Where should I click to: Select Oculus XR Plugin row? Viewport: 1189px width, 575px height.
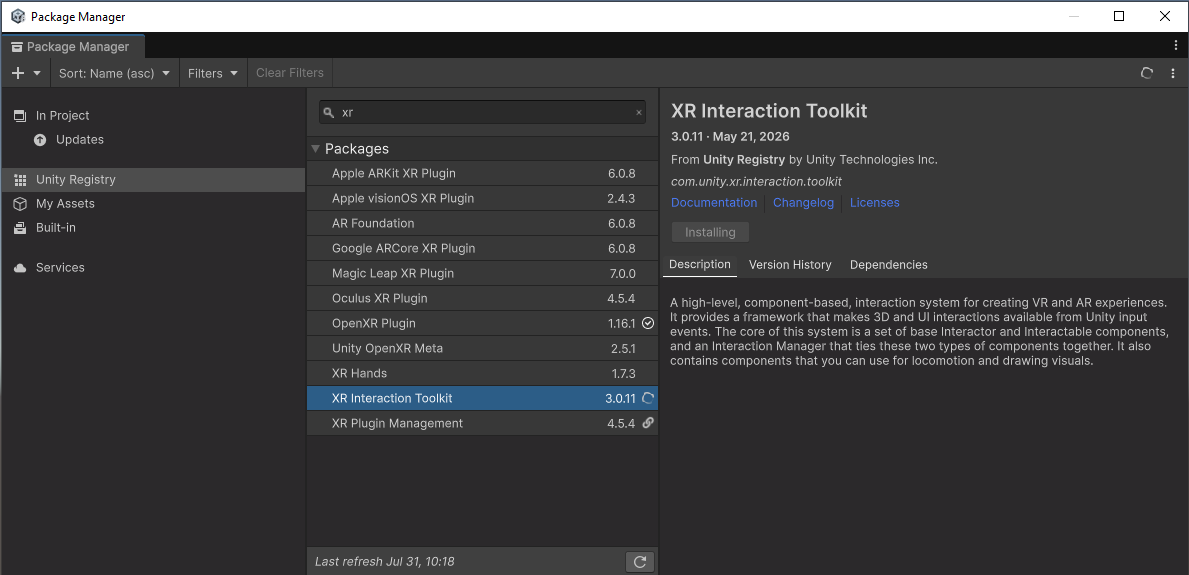point(482,298)
